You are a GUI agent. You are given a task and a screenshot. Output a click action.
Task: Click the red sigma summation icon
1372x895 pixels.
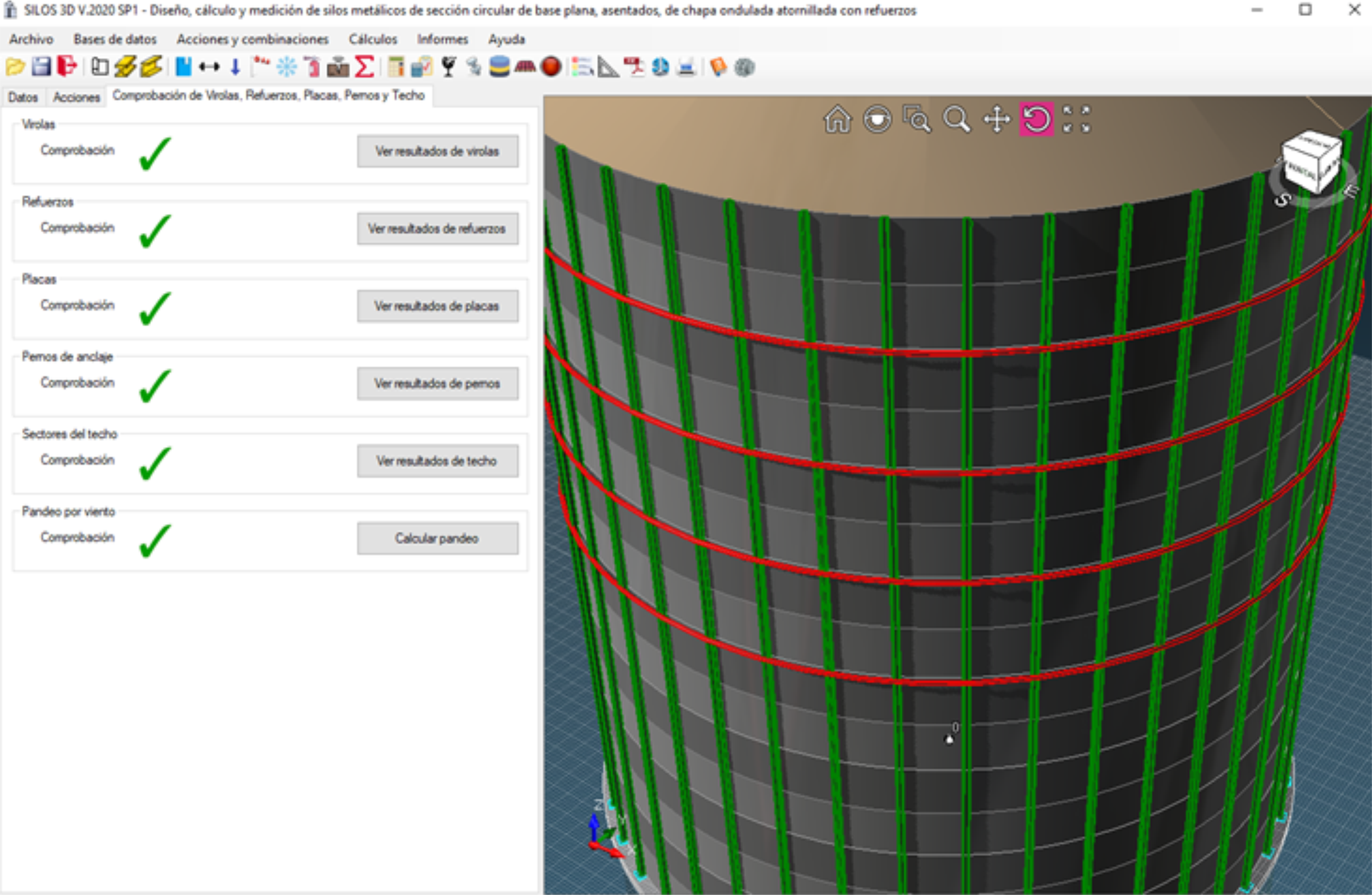point(364,67)
